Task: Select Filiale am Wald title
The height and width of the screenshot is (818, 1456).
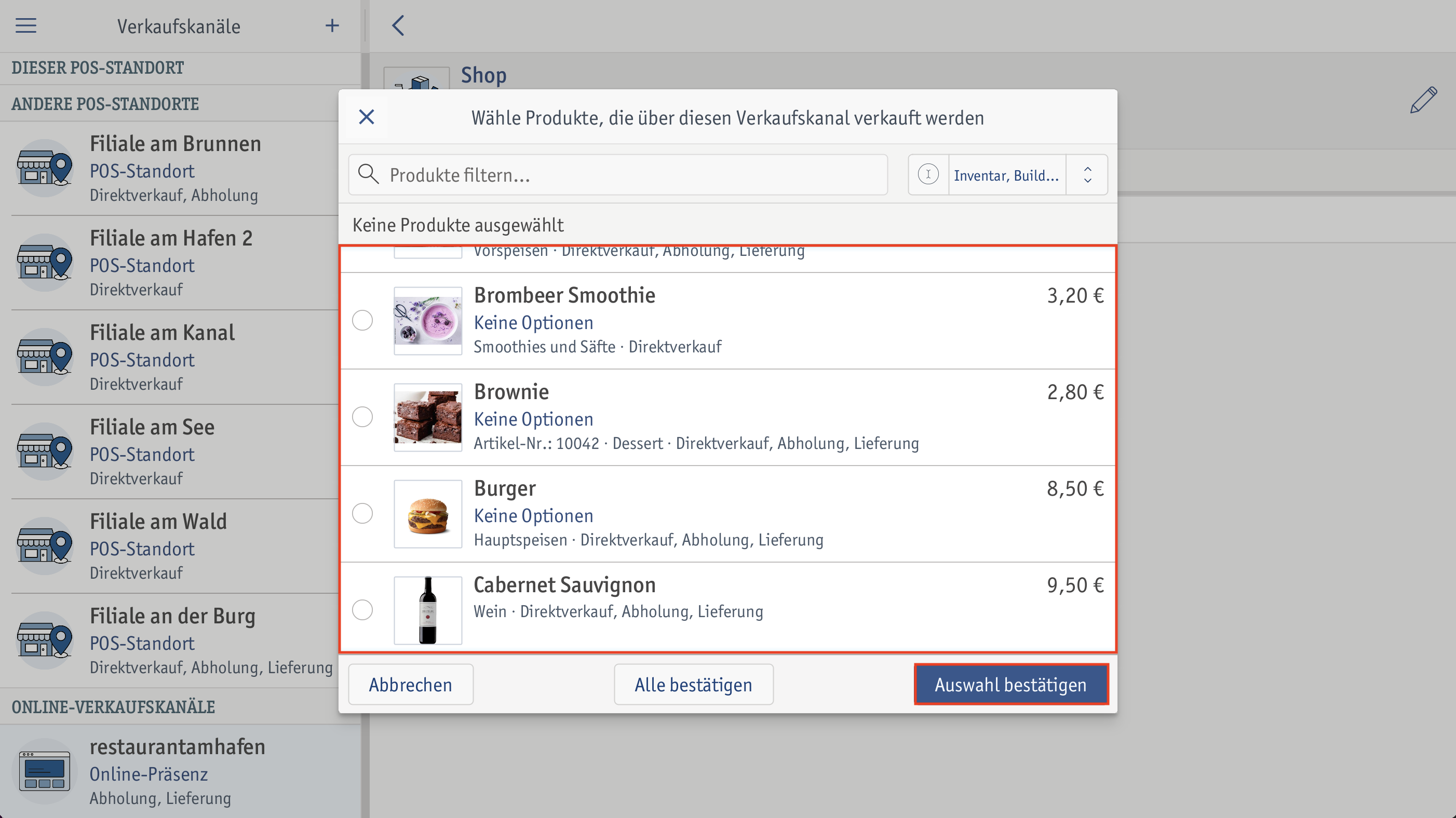Action: pyautogui.click(x=158, y=522)
